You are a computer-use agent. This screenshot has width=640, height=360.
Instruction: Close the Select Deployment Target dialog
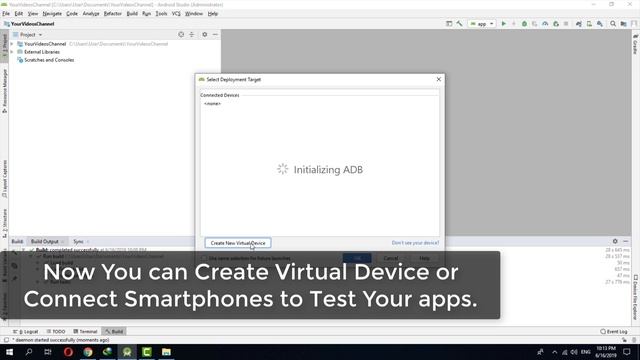click(x=439, y=79)
